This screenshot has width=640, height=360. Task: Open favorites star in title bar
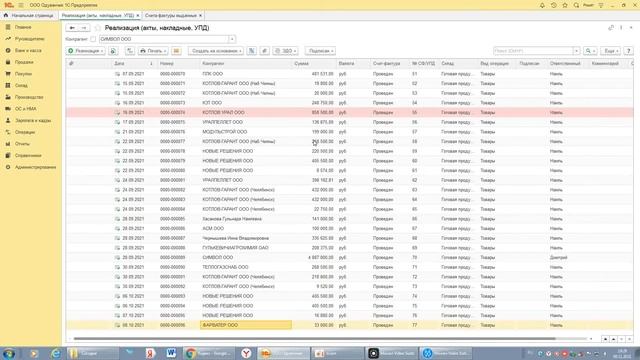(565, 5)
